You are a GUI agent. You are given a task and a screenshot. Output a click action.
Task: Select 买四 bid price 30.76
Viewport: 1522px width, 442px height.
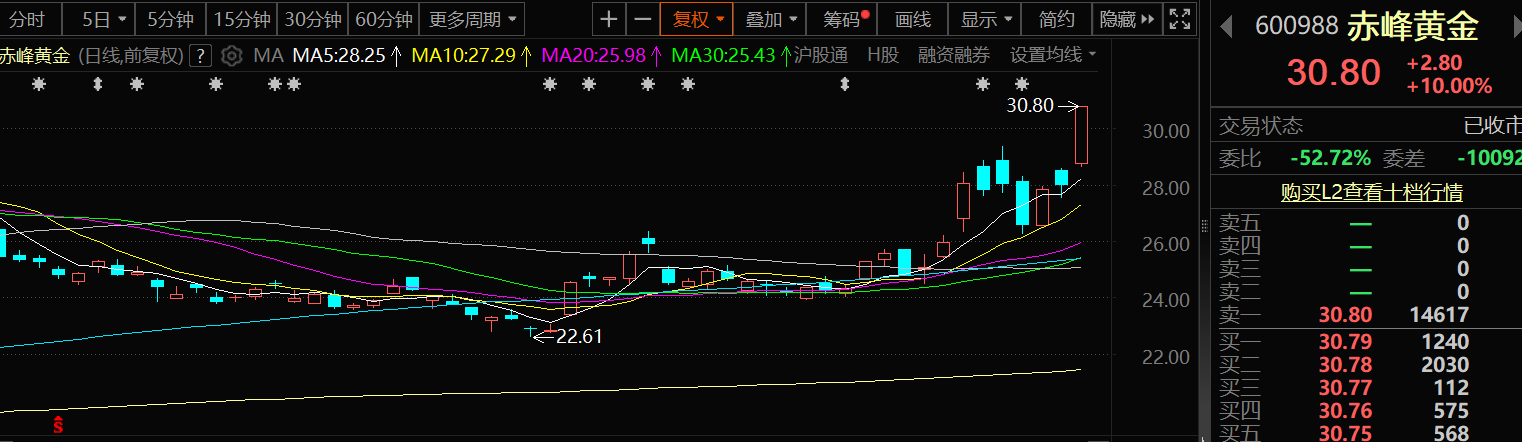pyautogui.click(x=1344, y=411)
